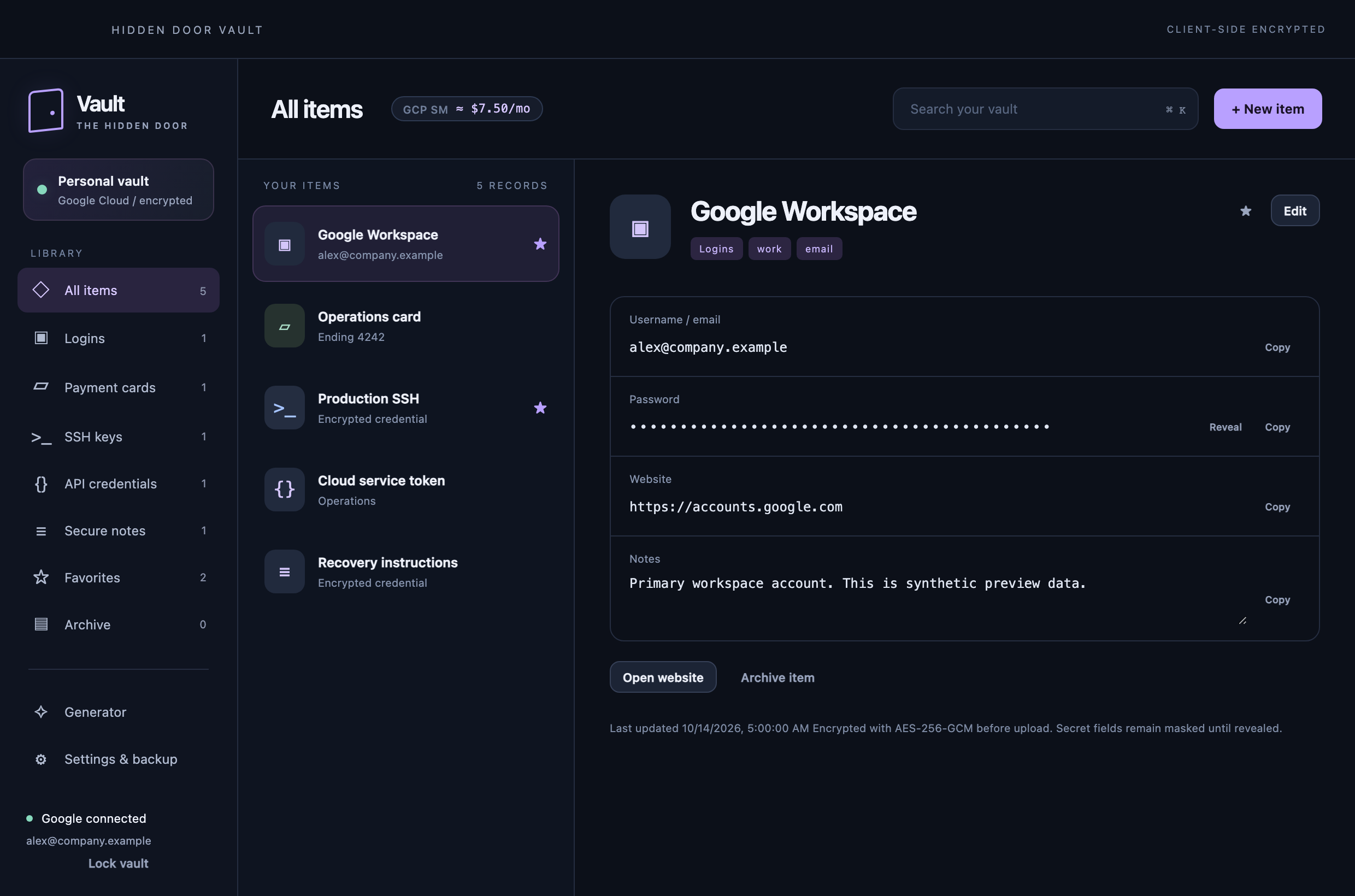Toggle favorite star in Google Workspace detail header
1355x896 pixels.
coord(1246,211)
